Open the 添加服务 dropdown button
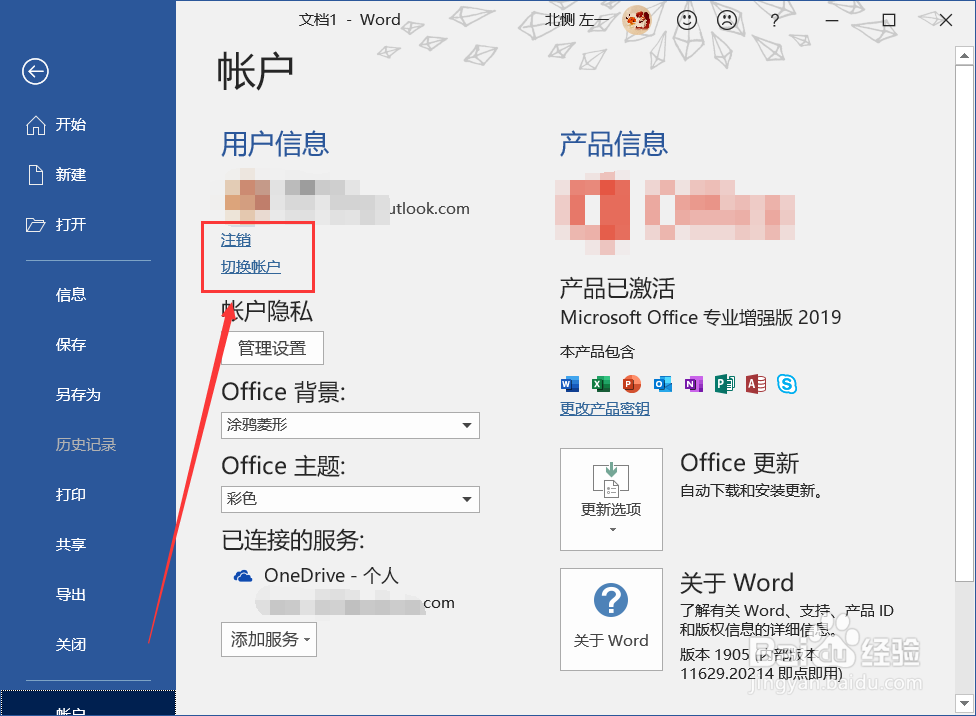This screenshot has height=716, width=976. [x=269, y=639]
